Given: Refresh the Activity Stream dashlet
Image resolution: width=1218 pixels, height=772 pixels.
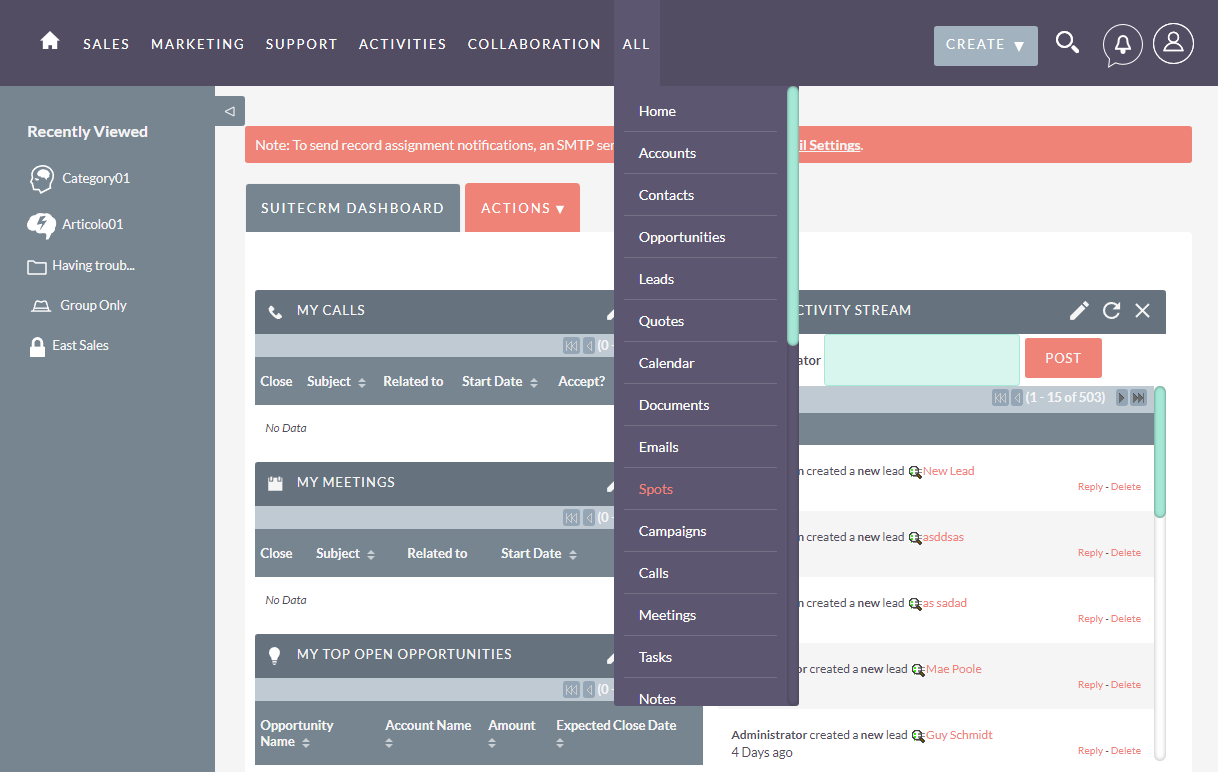Looking at the screenshot, I should (1111, 311).
